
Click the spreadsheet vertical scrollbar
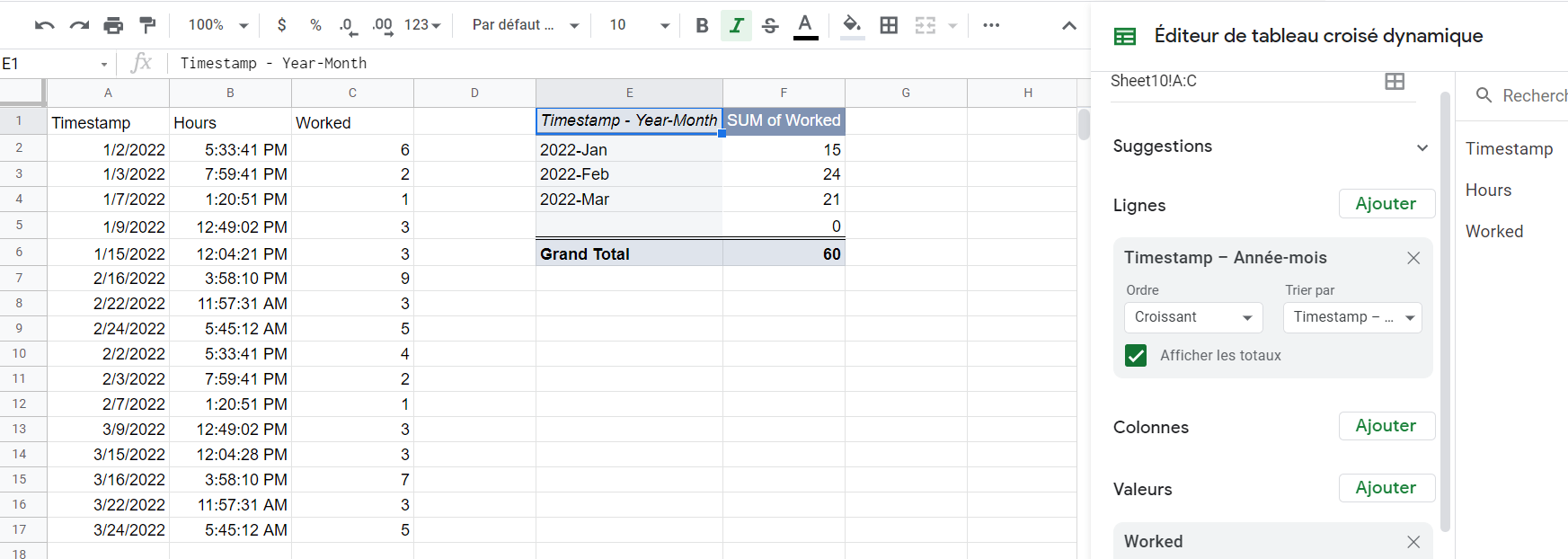coord(1084,124)
